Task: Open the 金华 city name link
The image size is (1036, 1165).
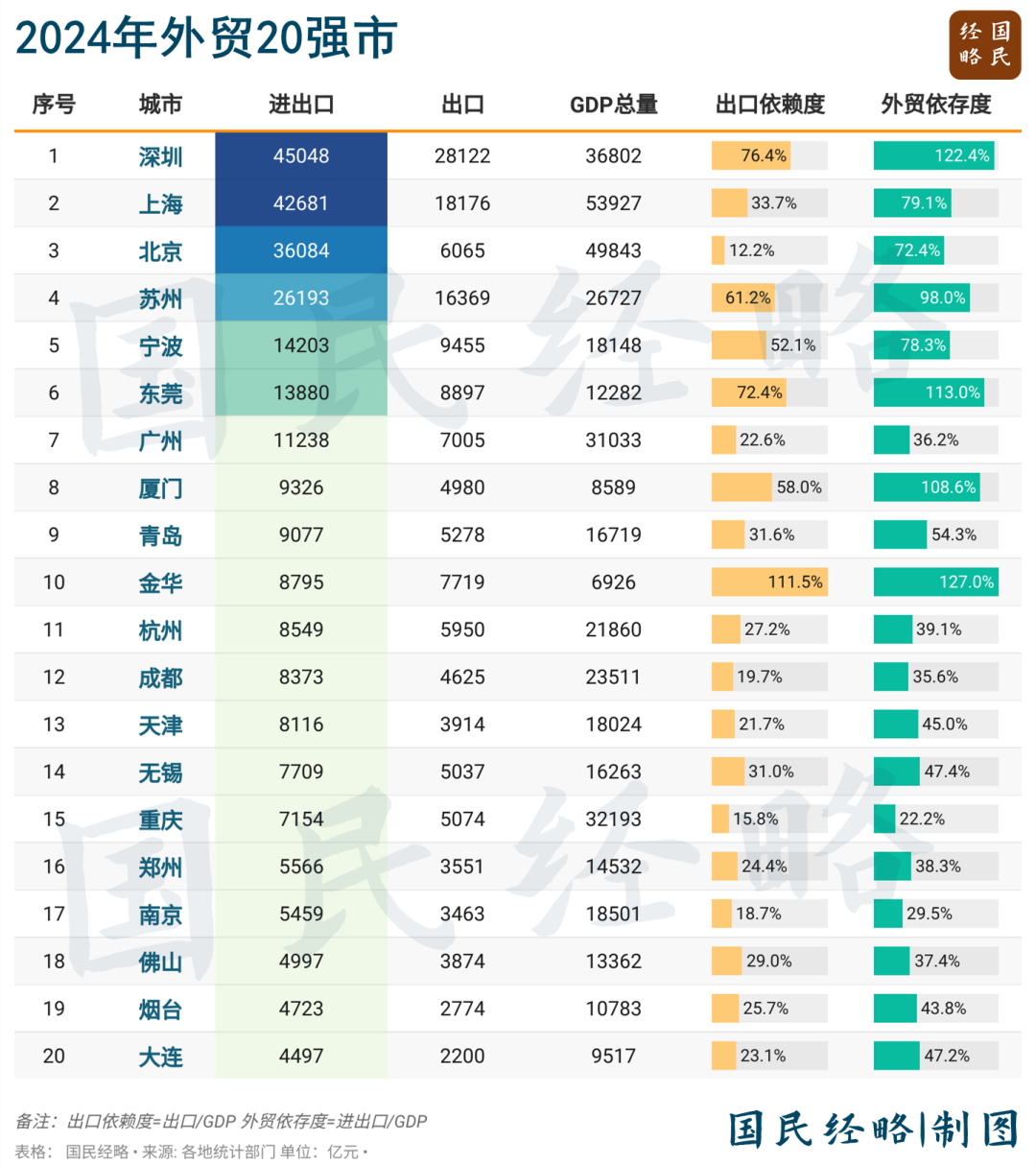Action: pyautogui.click(x=160, y=582)
